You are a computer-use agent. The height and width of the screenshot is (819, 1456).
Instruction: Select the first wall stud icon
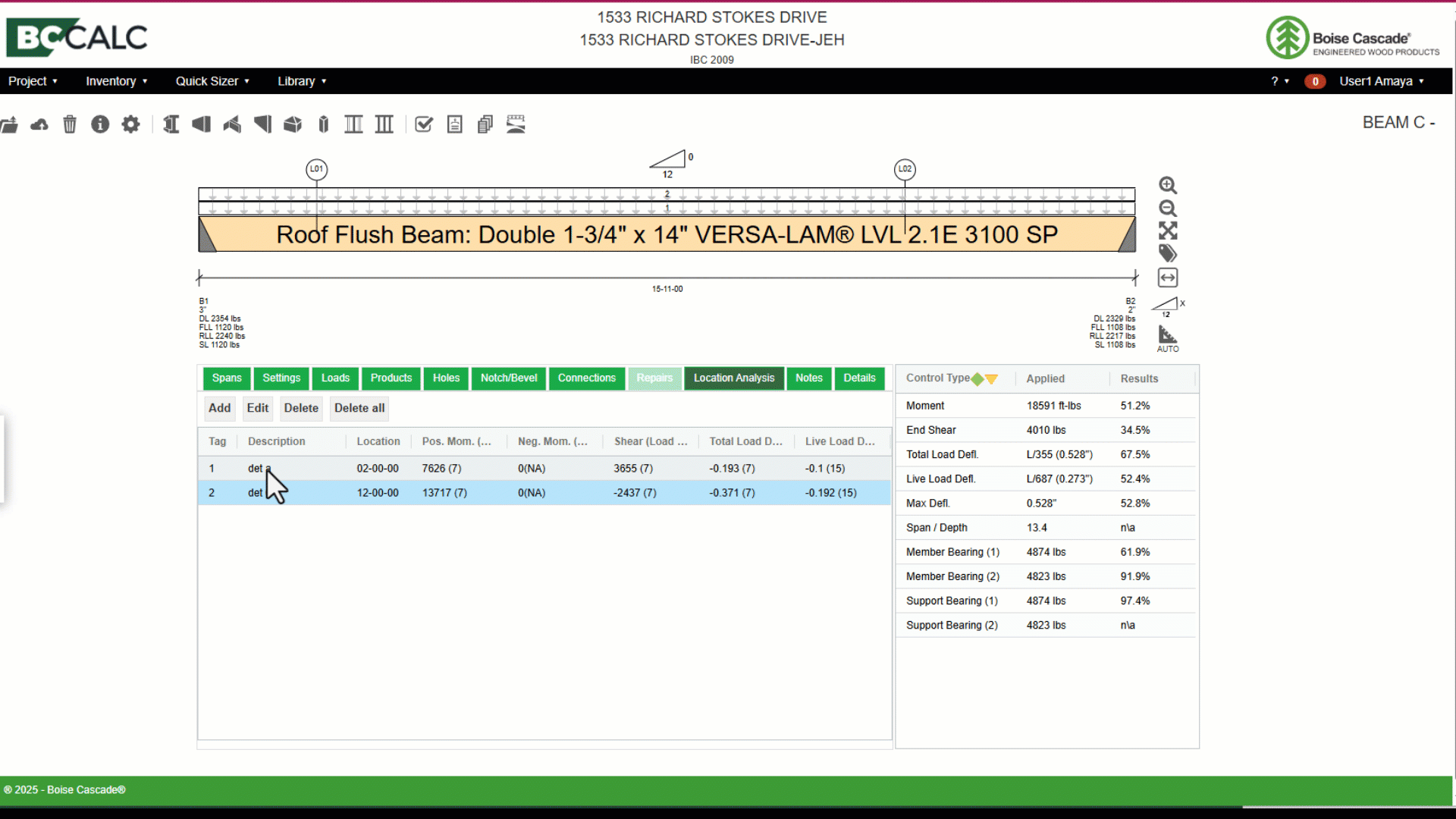(353, 124)
